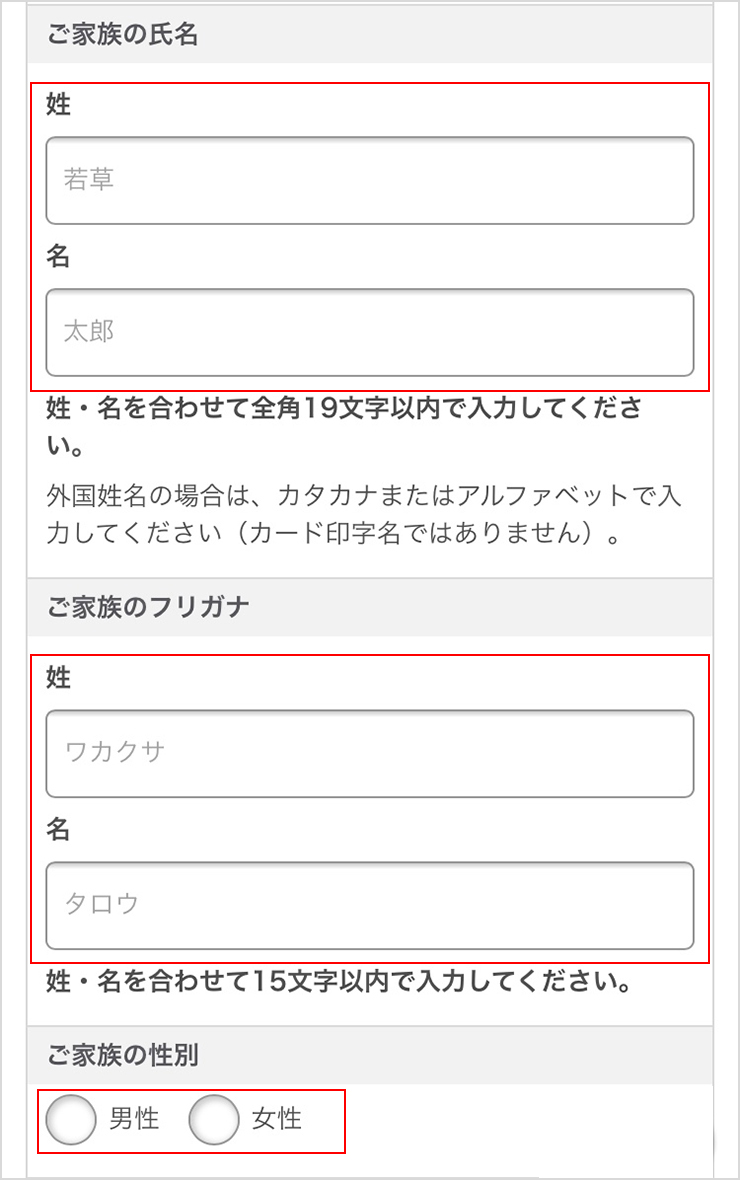Image resolution: width=740 pixels, height=1180 pixels.
Task: Click the 姓 label above the 若草 field
Action: (x=60, y=105)
